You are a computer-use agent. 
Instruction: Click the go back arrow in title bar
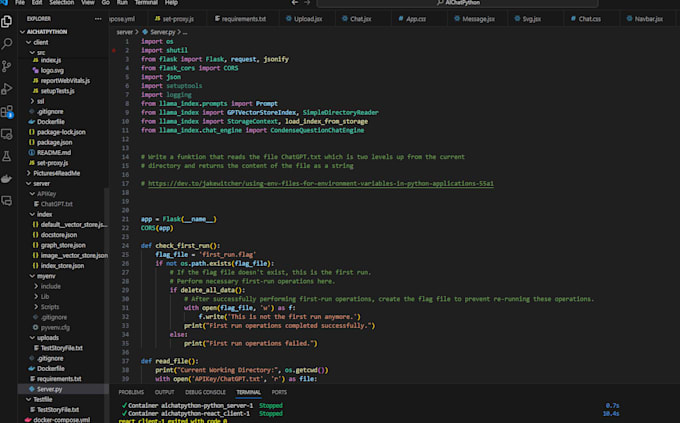point(295,3)
